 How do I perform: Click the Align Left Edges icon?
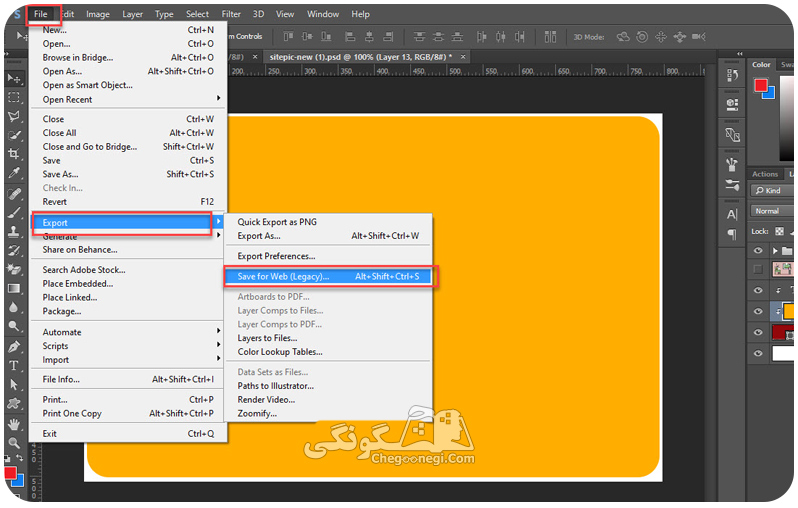350,37
